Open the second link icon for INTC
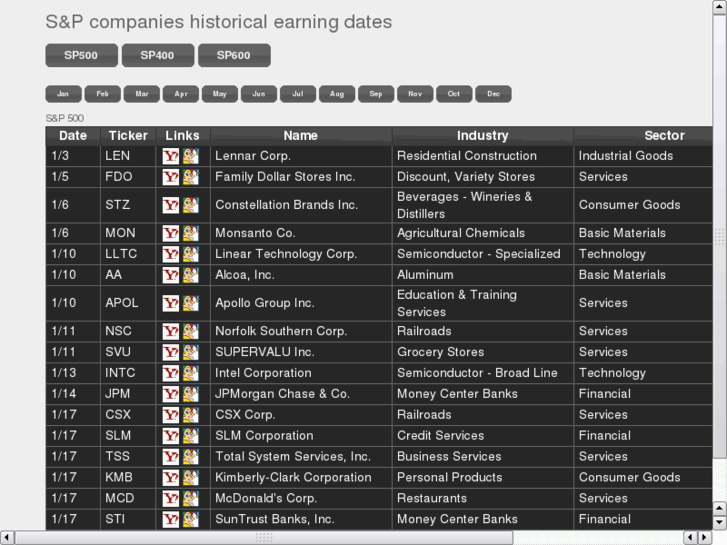 click(x=191, y=373)
